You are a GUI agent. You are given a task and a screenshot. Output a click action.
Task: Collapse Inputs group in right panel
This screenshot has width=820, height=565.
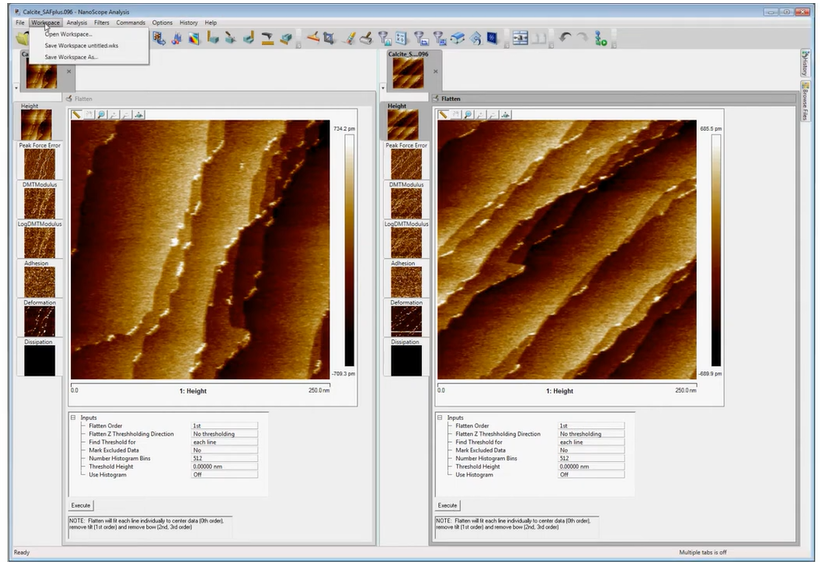coord(440,417)
